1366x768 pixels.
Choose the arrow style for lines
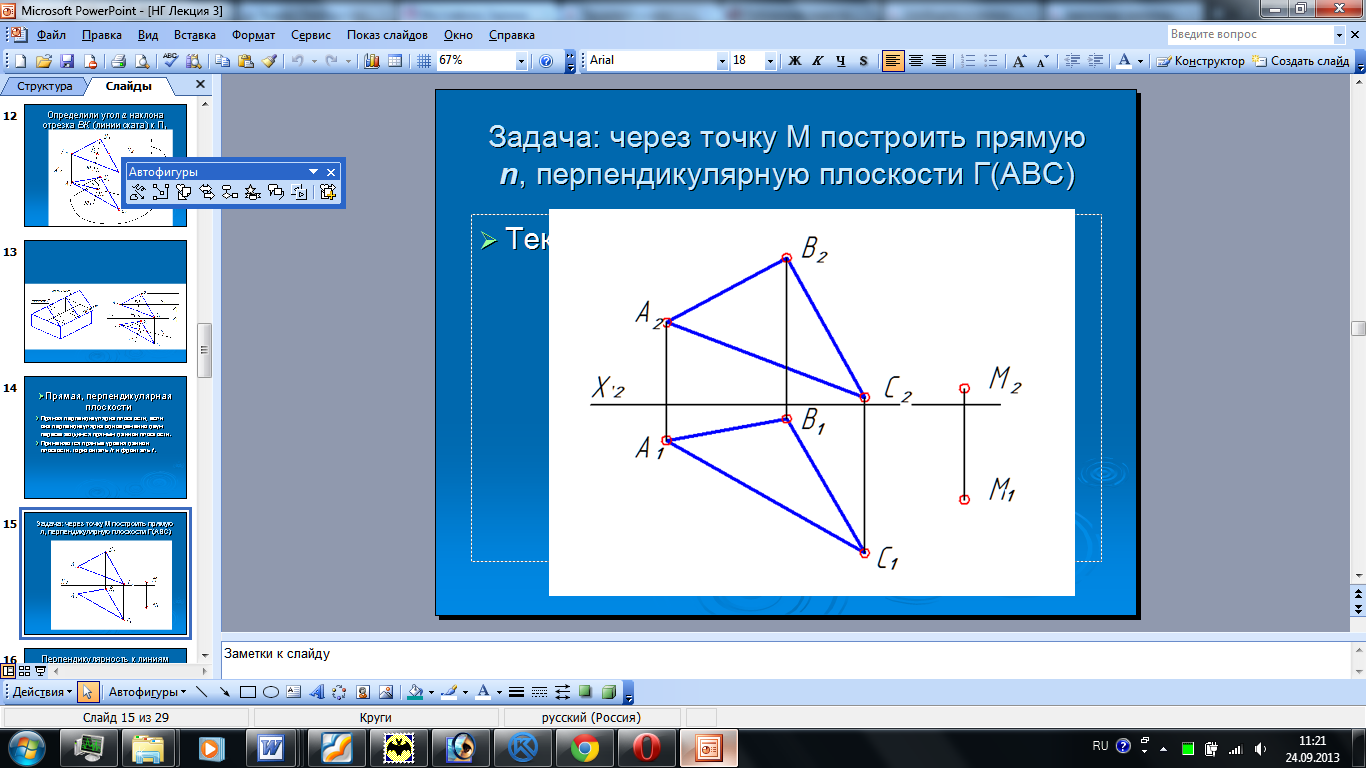pos(562,692)
